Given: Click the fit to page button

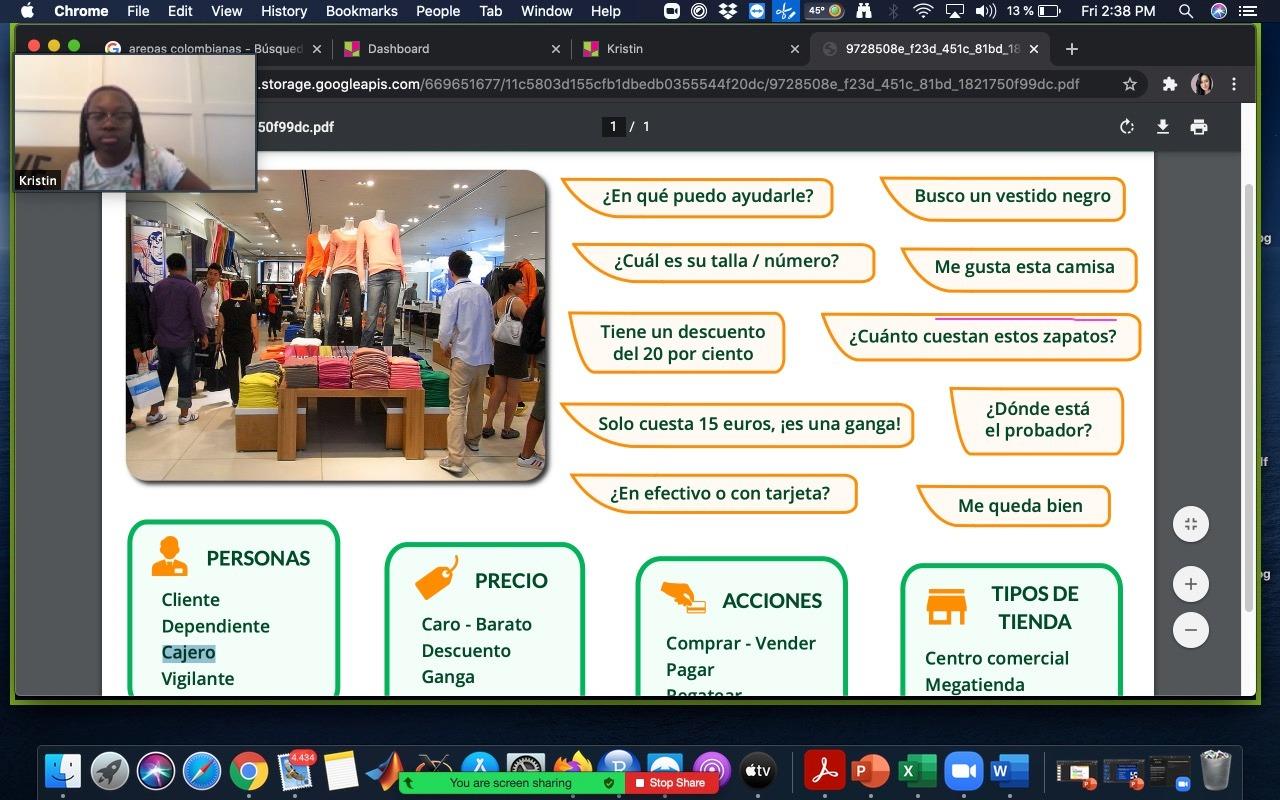Looking at the screenshot, I should click(x=1190, y=524).
